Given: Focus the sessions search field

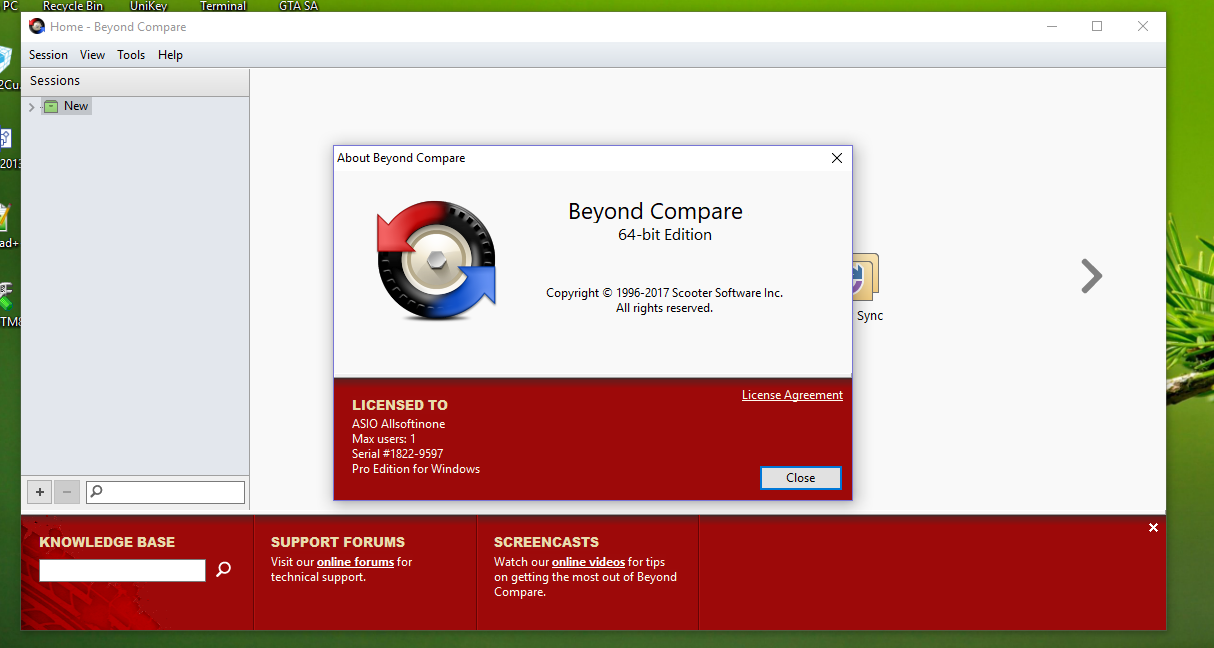Looking at the screenshot, I should point(165,492).
